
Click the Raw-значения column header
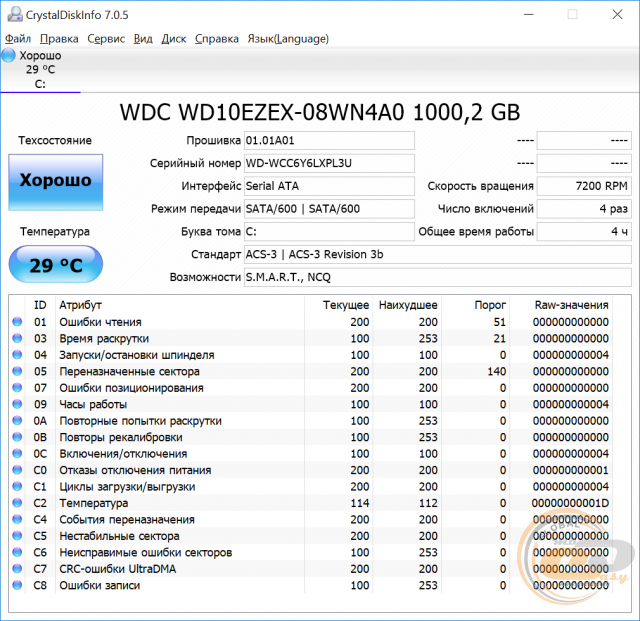[571, 305]
